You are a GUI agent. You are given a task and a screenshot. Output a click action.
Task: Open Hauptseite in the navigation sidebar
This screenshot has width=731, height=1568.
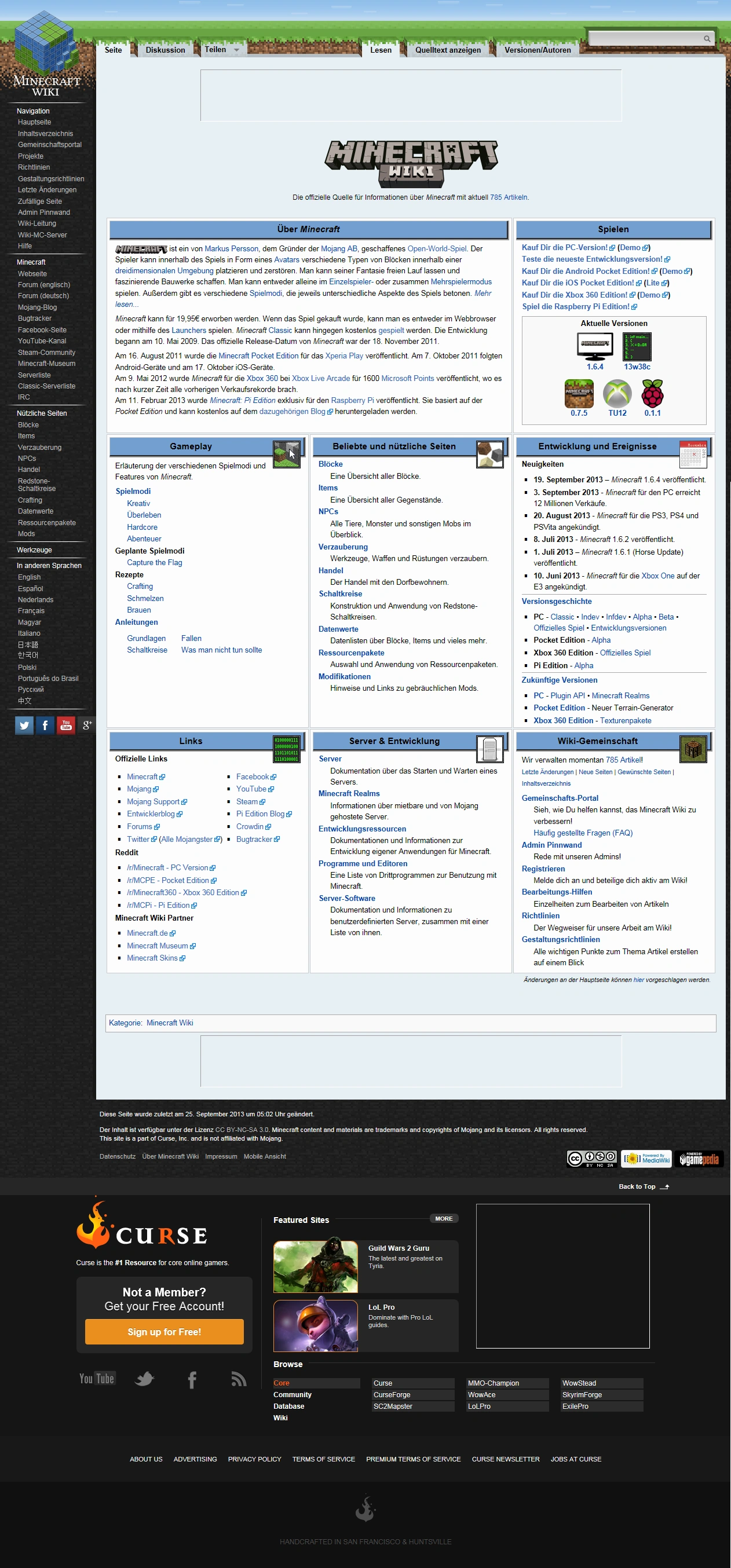(x=34, y=122)
